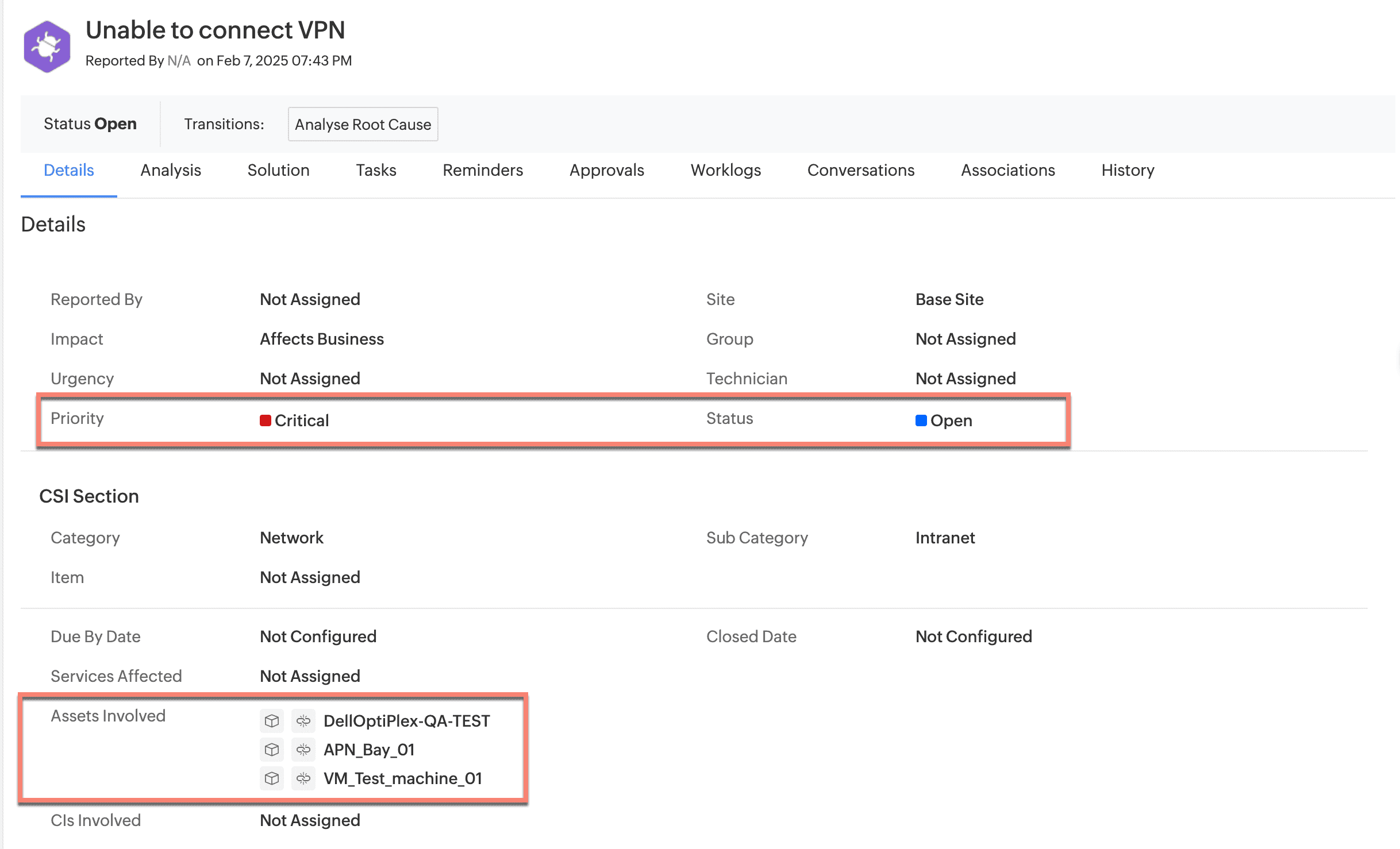This screenshot has height=849, width=1400.
Task: Click the N/A Reported By link
Action: pos(178,60)
